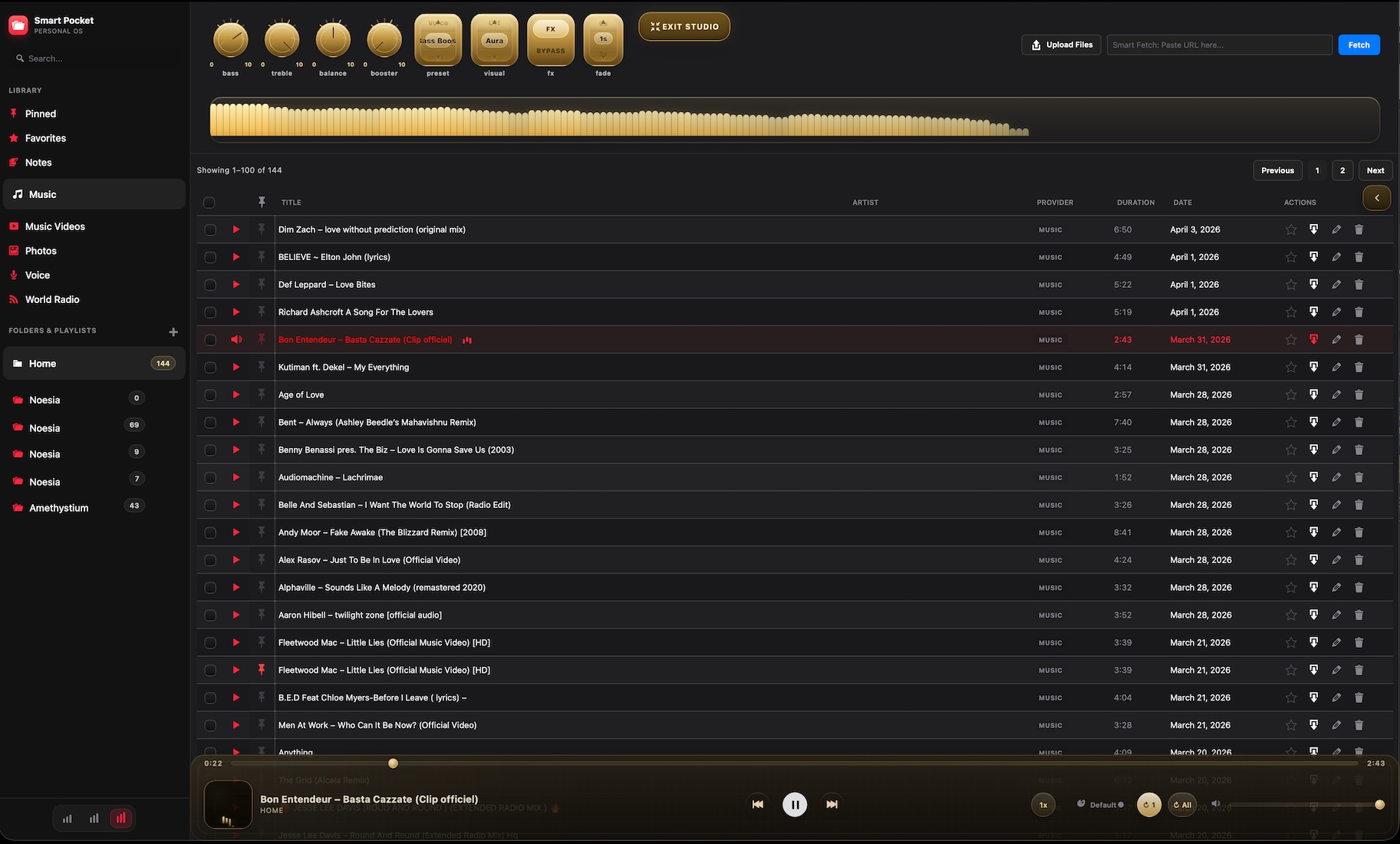
Task: Delete the Age of Love track
Action: (x=1359, y=395)
